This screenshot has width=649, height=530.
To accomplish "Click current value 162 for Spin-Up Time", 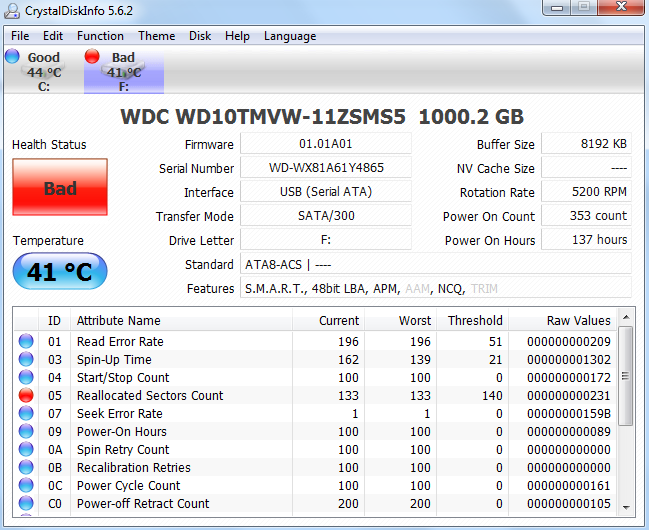I will point(349,359).
